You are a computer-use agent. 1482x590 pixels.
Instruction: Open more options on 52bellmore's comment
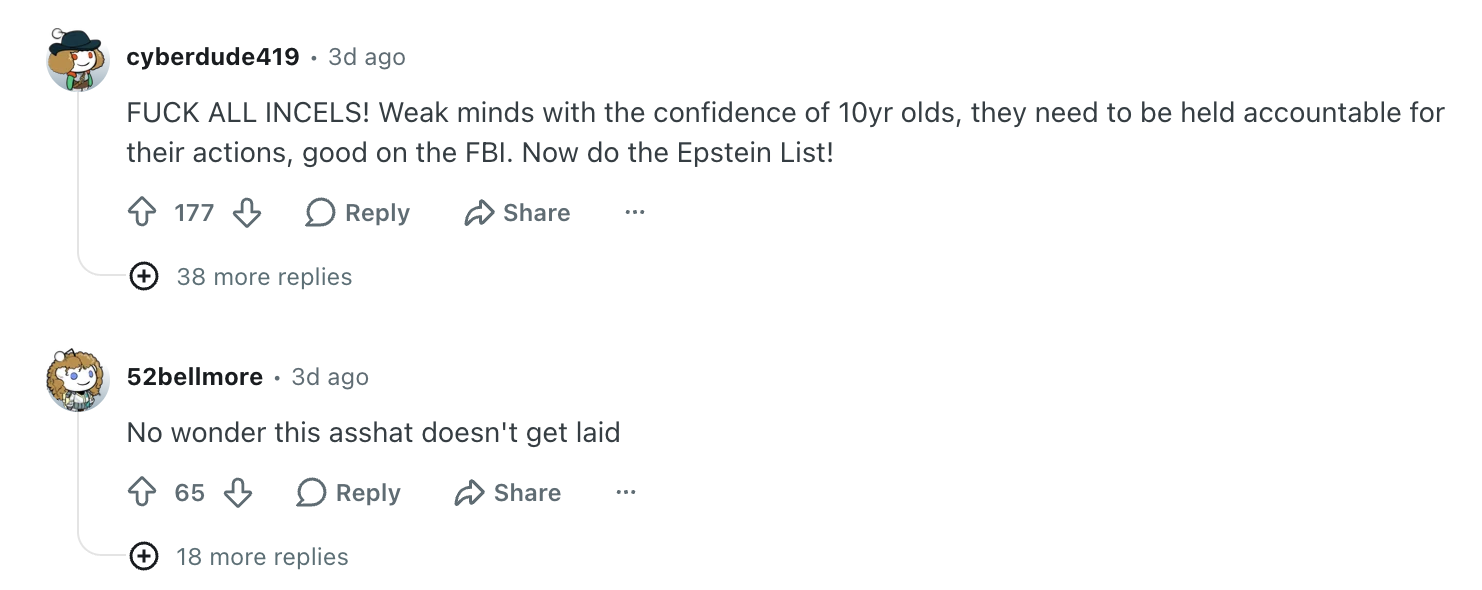(626, 493)
